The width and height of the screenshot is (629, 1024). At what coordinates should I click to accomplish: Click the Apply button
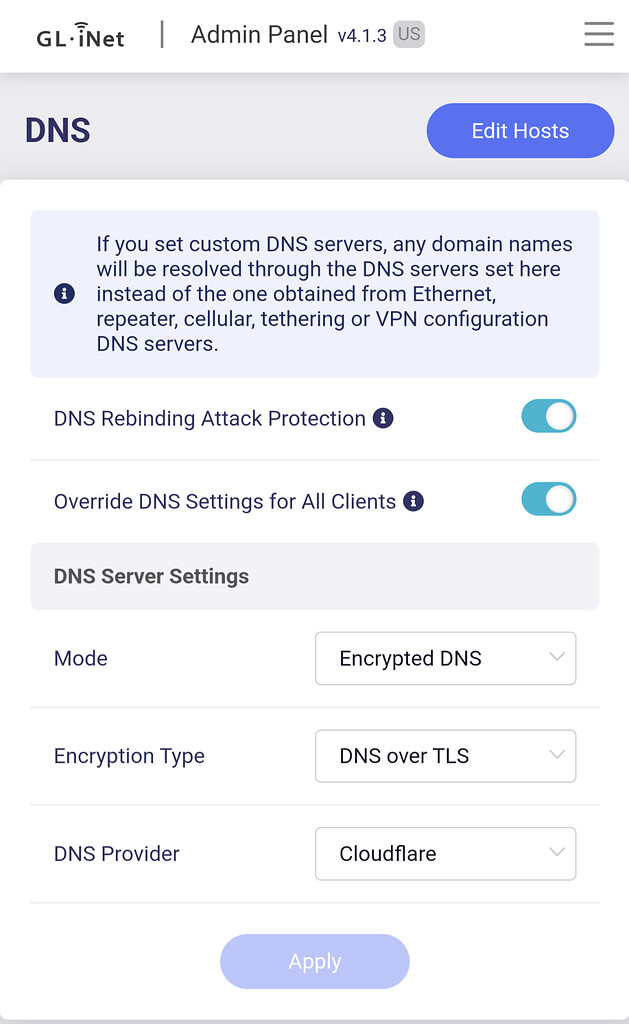click(x=315, y=961)
